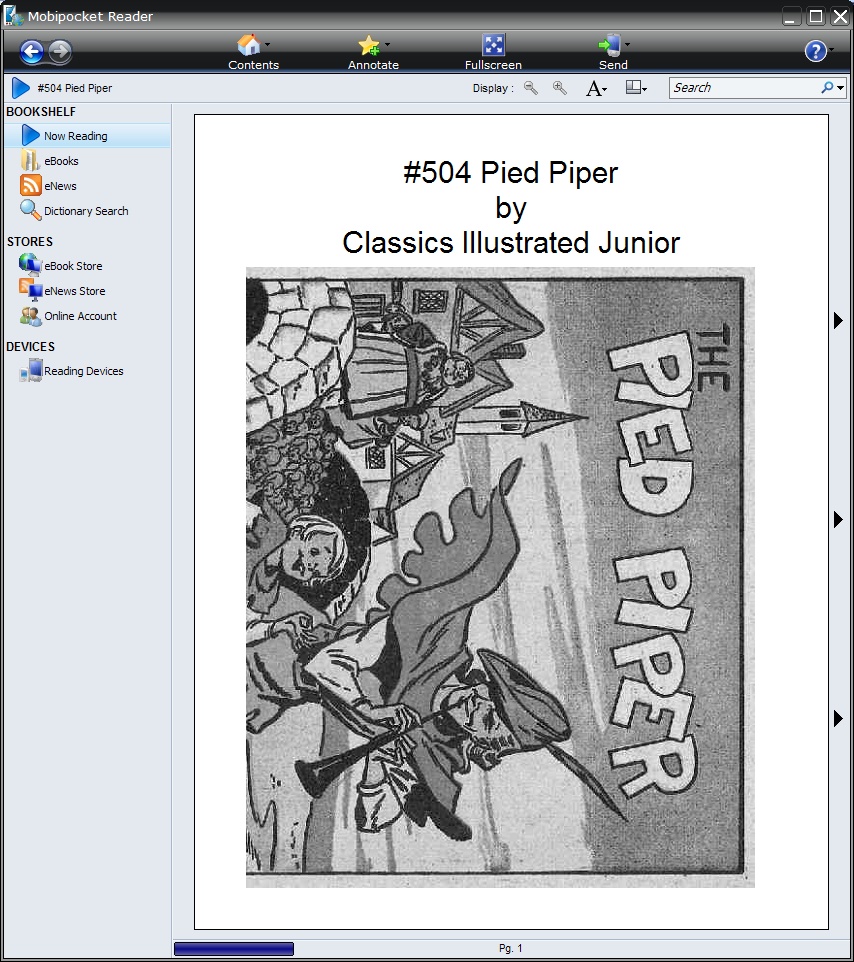
Task: Click the "Classics Illustrated Junior" heading text
Action: [x=511, y=243]
